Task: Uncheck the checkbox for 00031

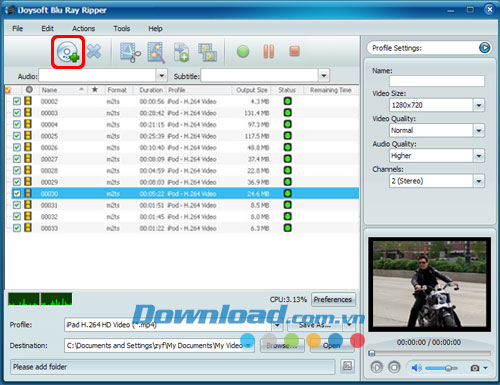Action: 17,205
